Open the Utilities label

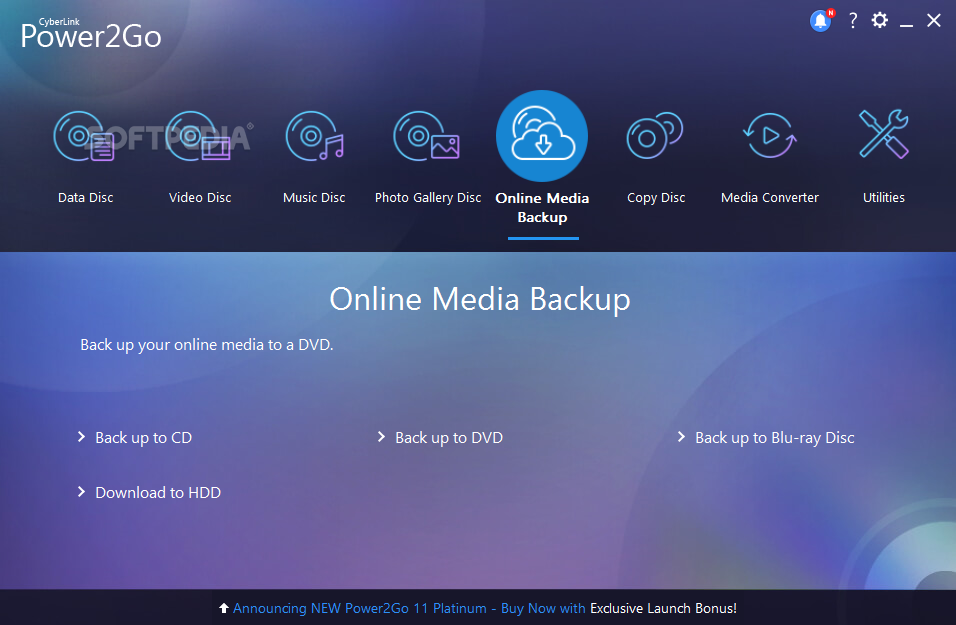click(883, 198)
